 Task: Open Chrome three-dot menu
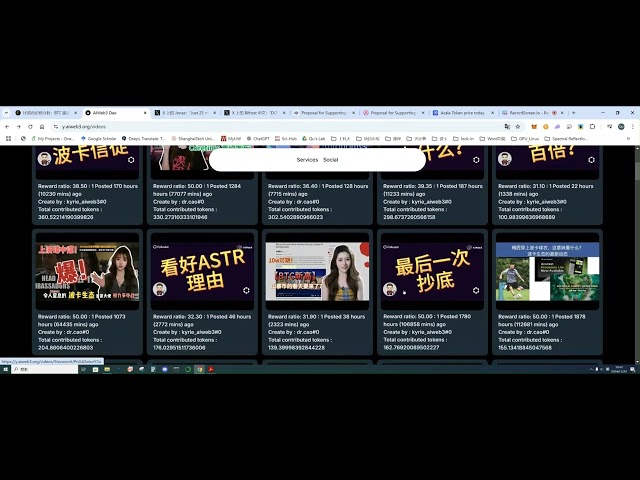[633, 127]
